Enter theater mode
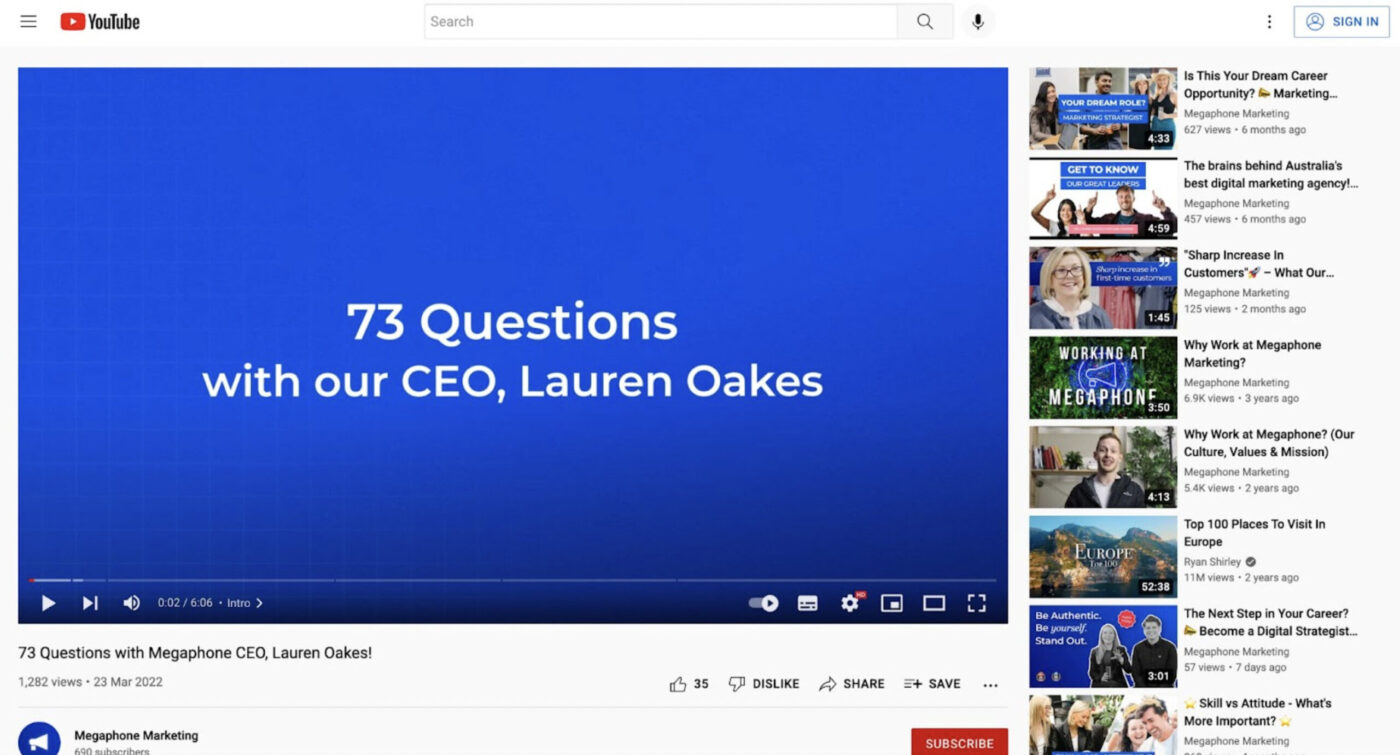 point(934,603)
